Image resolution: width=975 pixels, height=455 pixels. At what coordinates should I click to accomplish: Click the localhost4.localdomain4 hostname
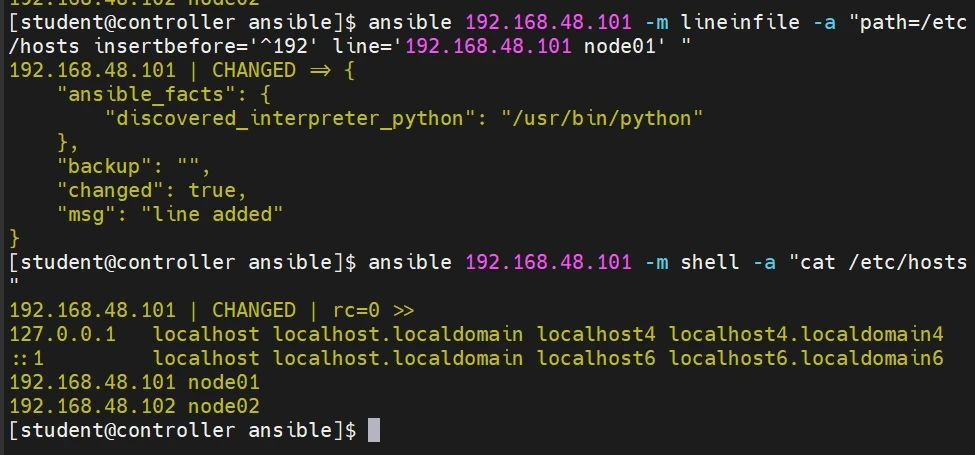pyautogui.click(x=806, y=334)
